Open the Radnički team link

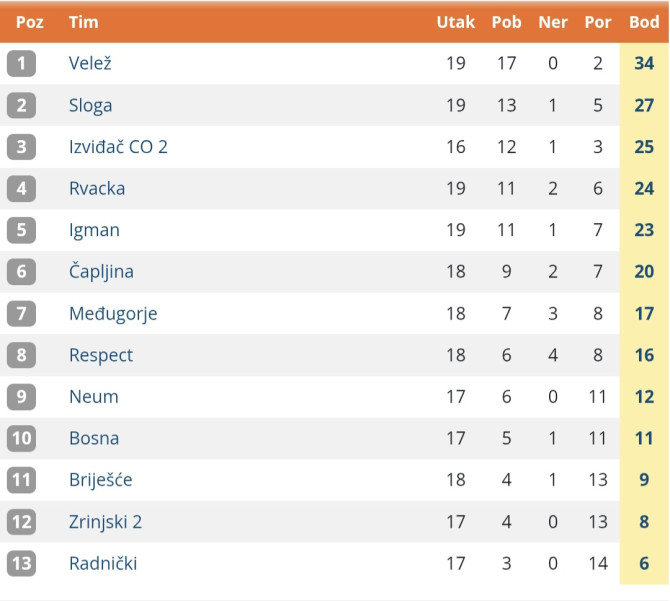pyautogui.click(x=103, y=563)
